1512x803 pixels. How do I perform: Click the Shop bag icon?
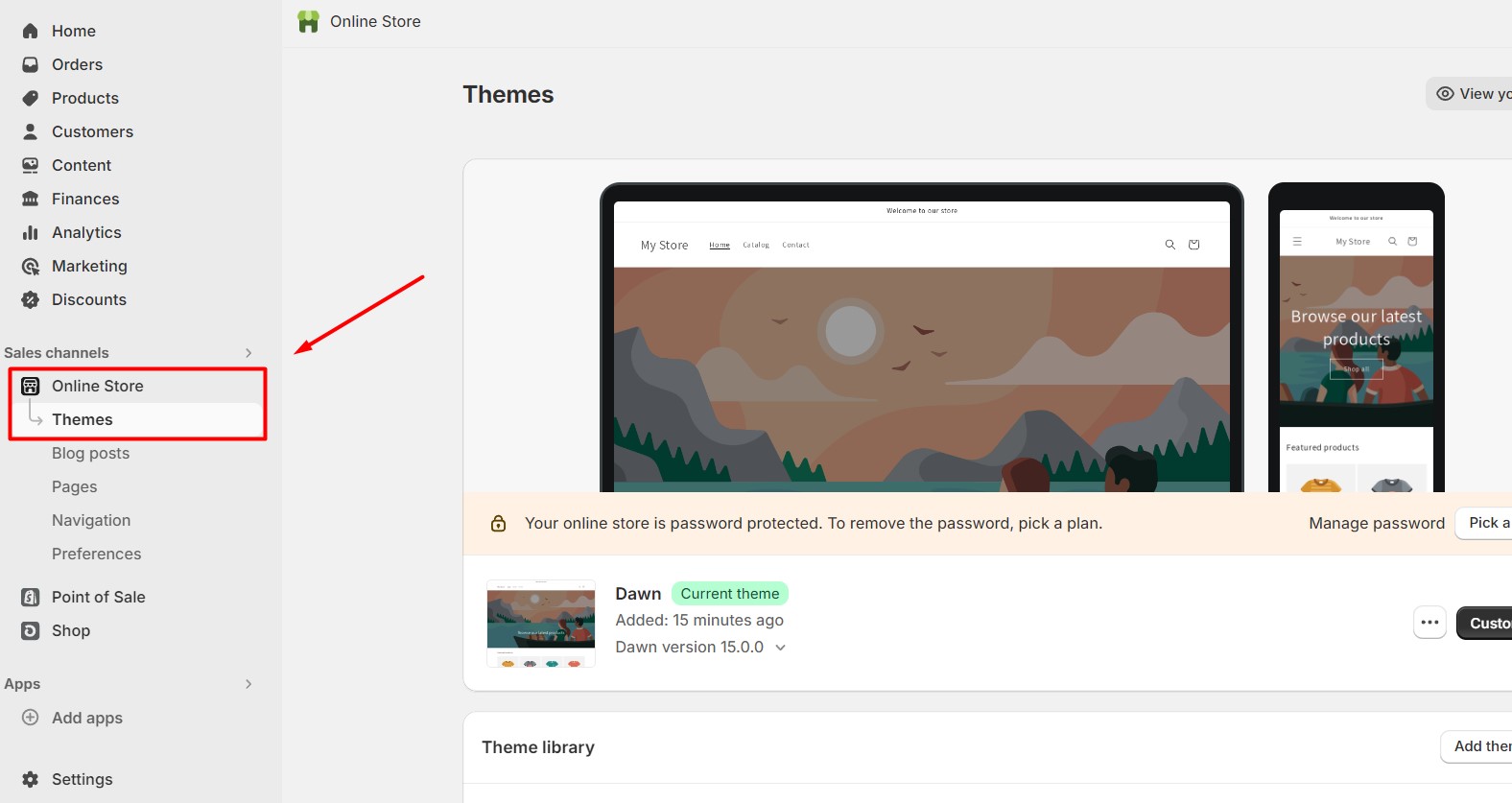(x=31, y=630)
